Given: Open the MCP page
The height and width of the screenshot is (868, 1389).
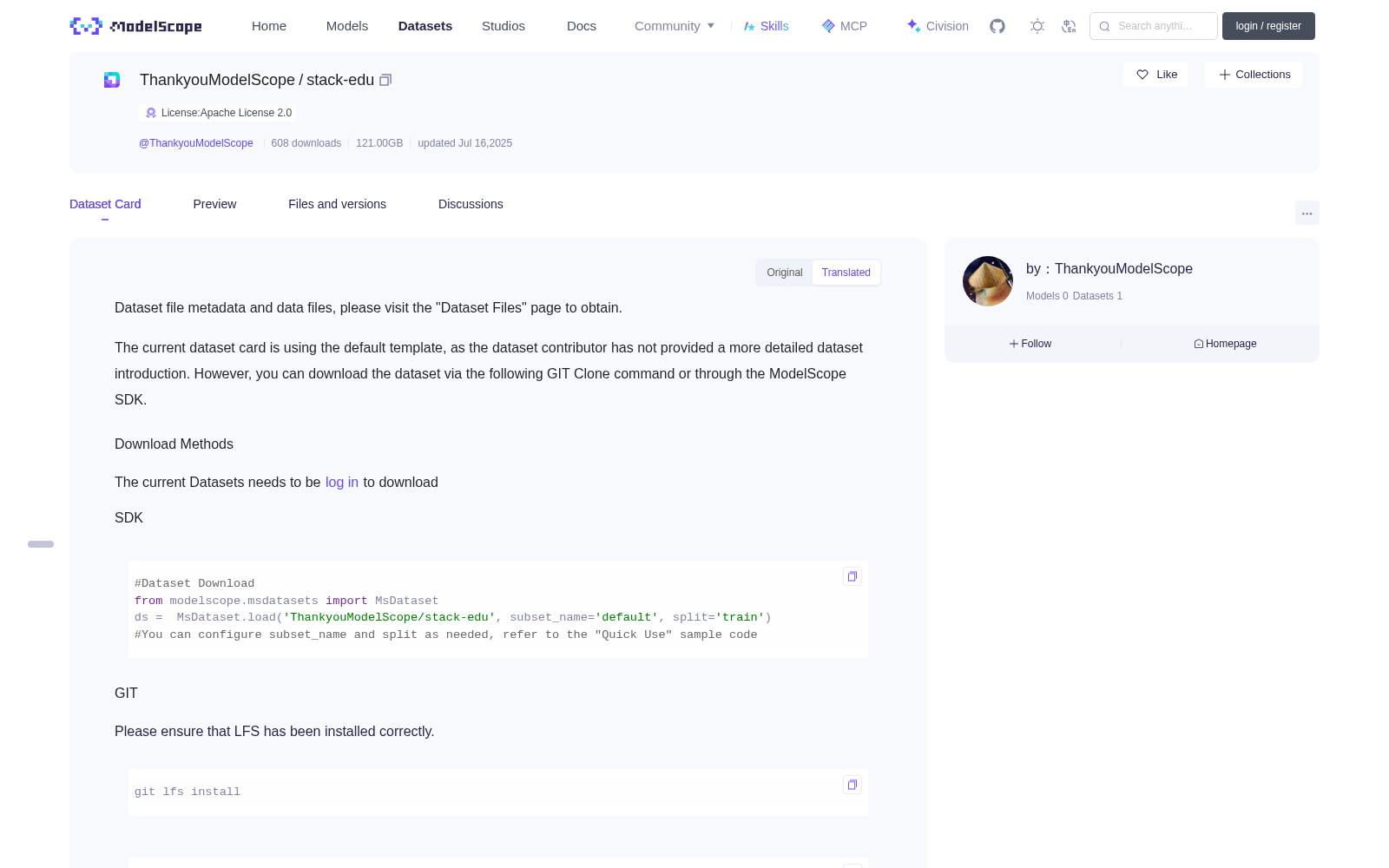Looking at the screenshot, I should point(845,26).
